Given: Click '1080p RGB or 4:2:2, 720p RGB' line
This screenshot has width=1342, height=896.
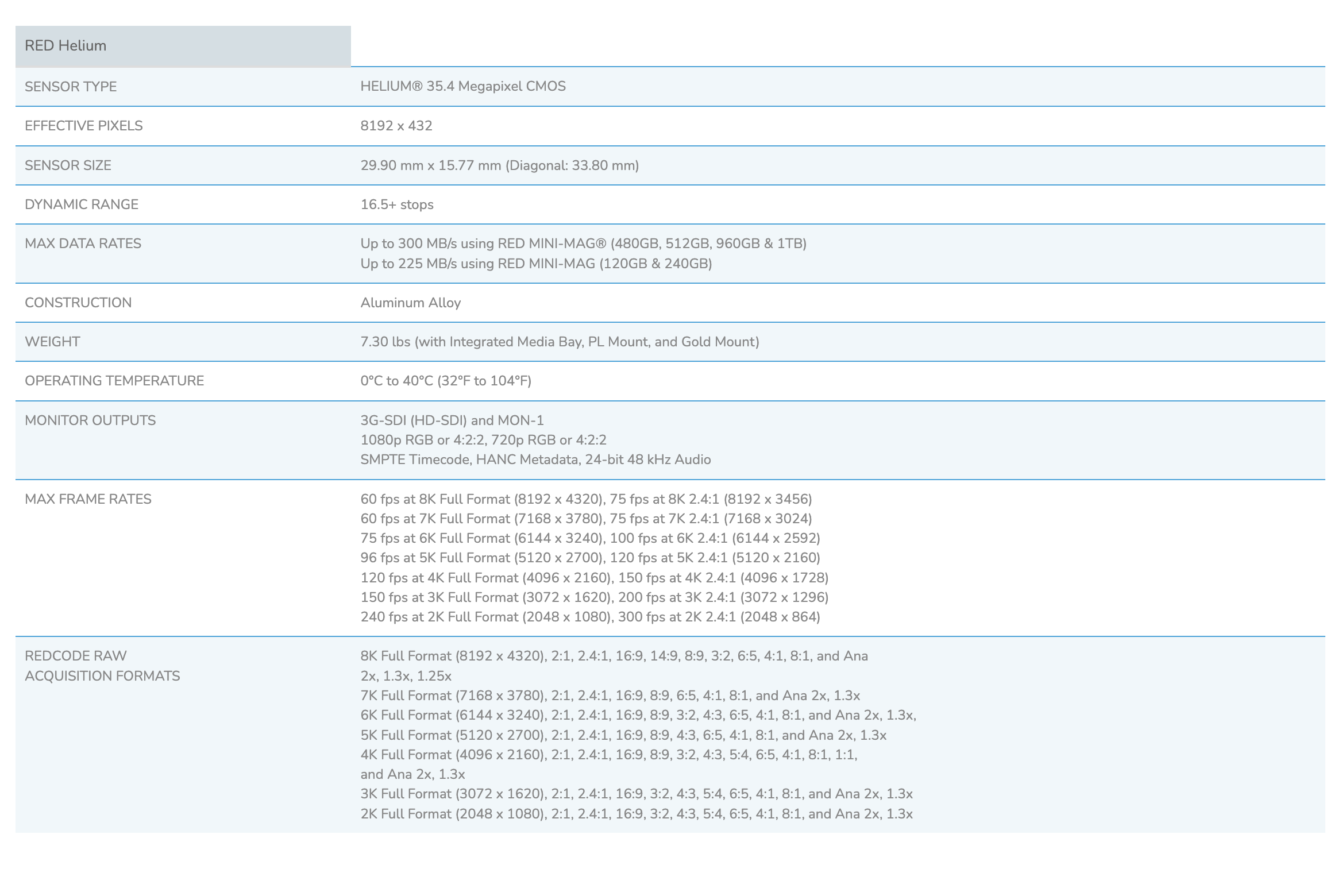Looking at the screenshot, I should [x=484, y=440].
